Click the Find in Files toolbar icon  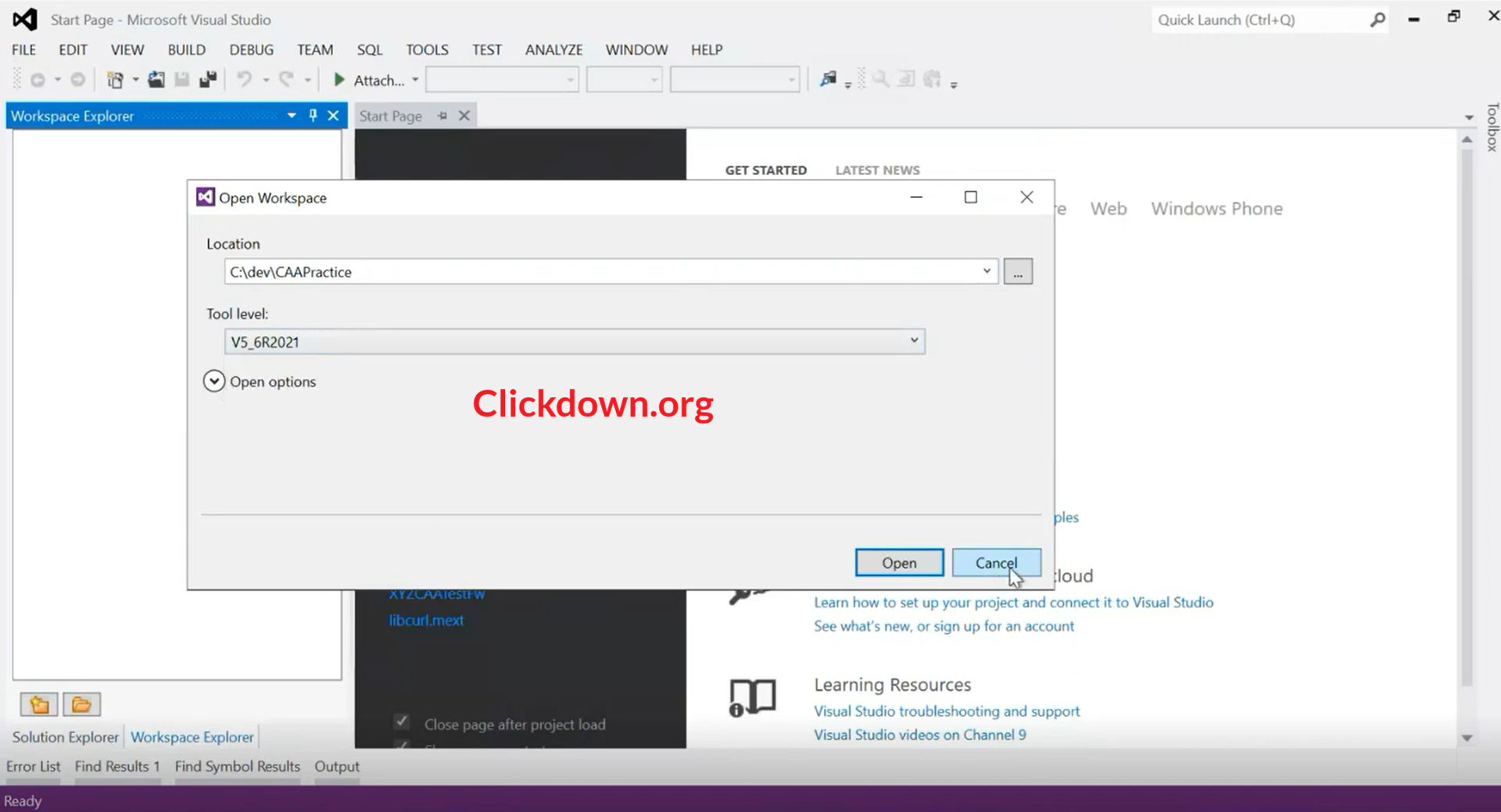pos(828,79)
